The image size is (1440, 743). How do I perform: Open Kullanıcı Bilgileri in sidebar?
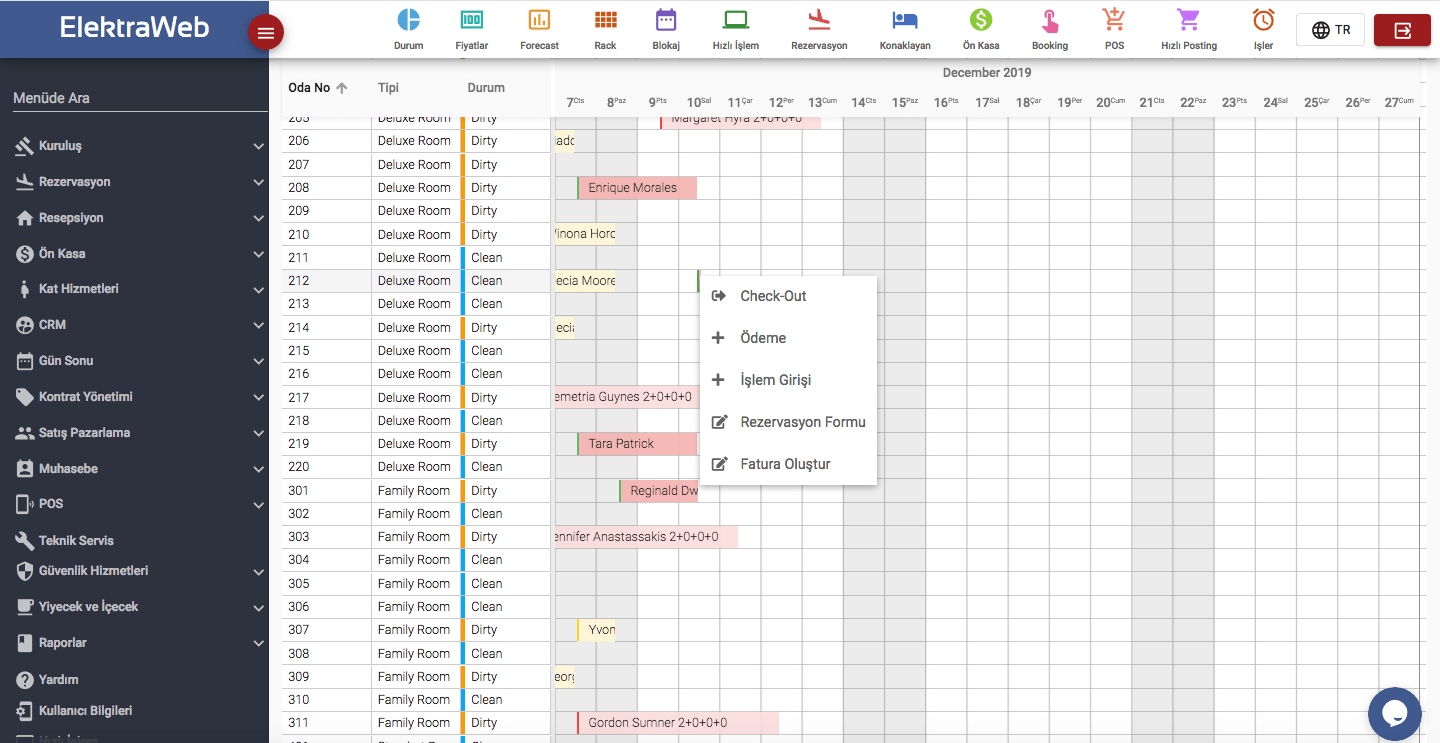click(86, 711)
